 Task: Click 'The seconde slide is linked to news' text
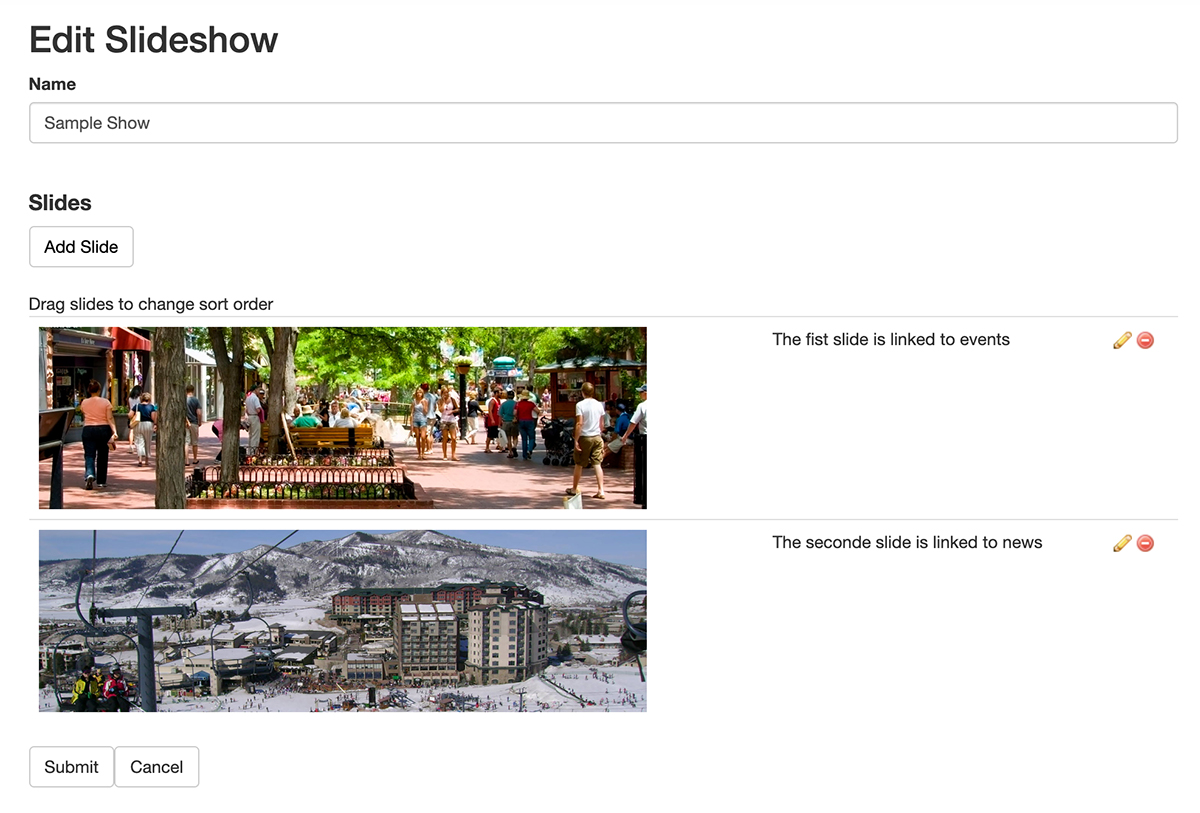click(907, 543)
